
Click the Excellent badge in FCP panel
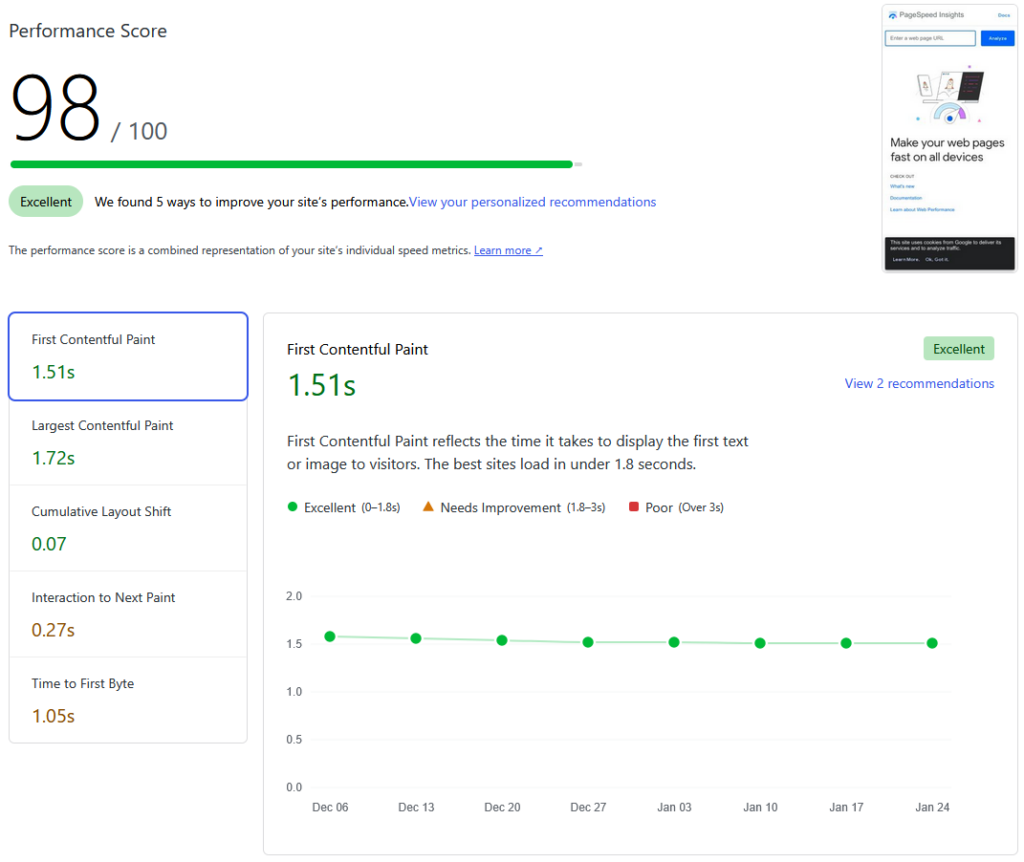[958, 349]
